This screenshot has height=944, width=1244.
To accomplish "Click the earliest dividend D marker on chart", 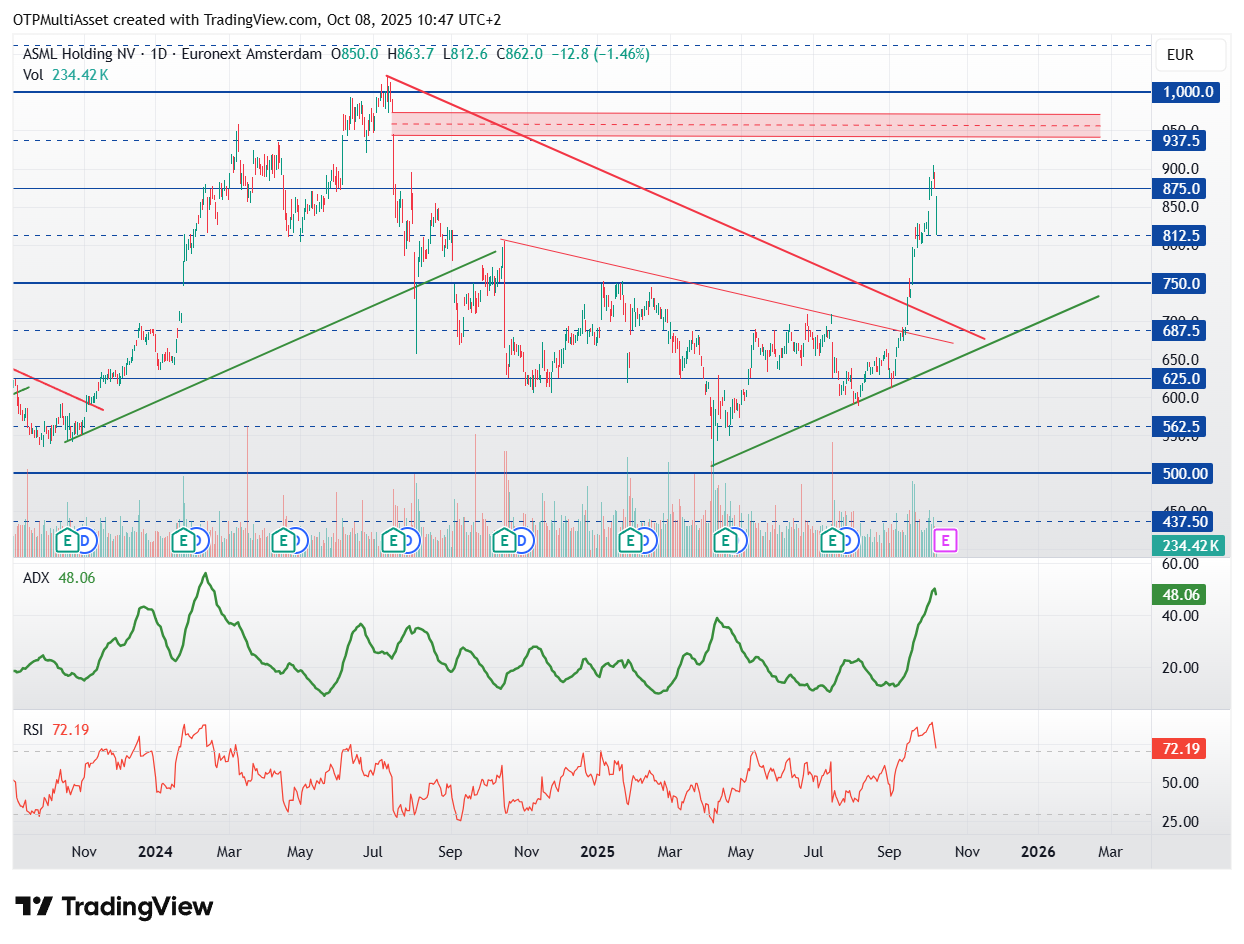I will 85,541.
